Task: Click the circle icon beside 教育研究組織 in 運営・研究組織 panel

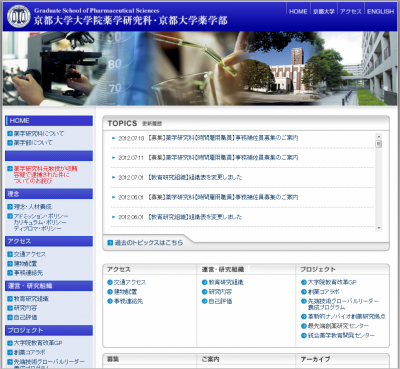Action: click(x=204, y=282)
